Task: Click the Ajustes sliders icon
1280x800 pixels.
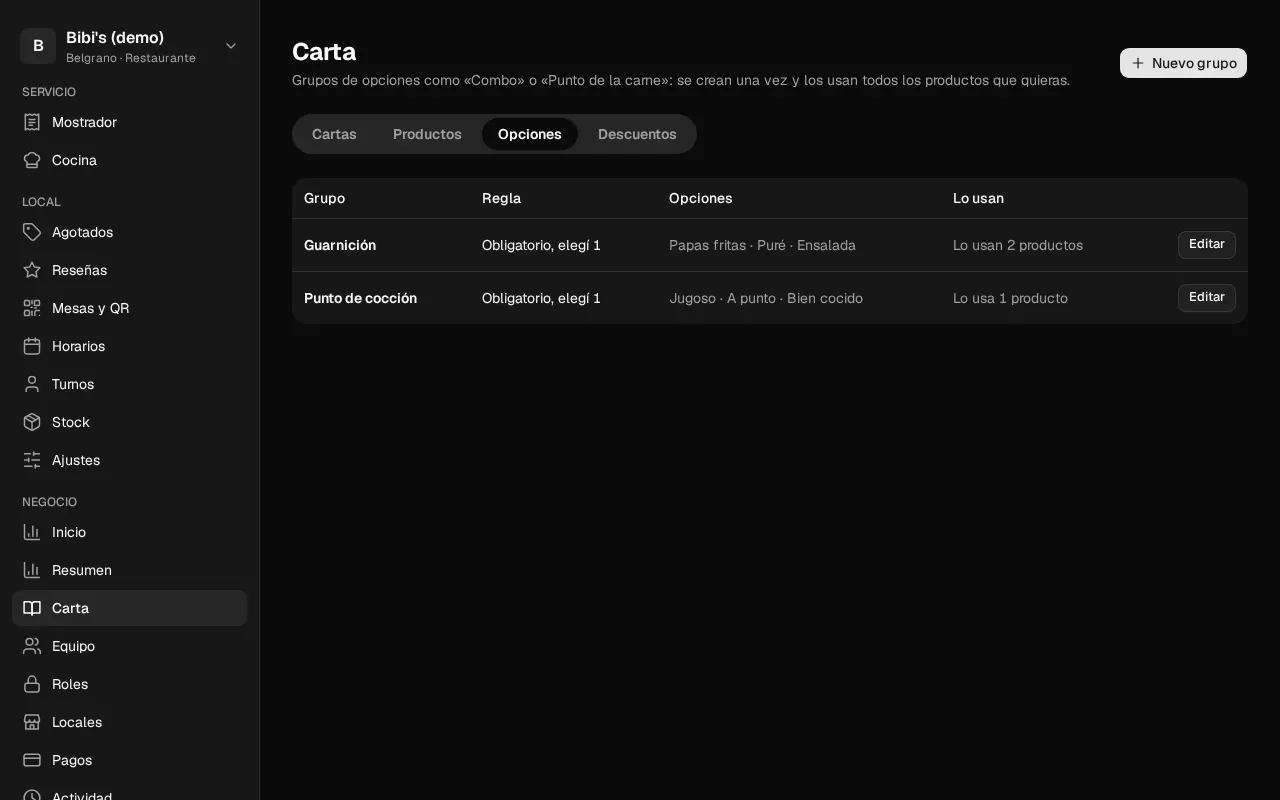Action: [32, 460]
